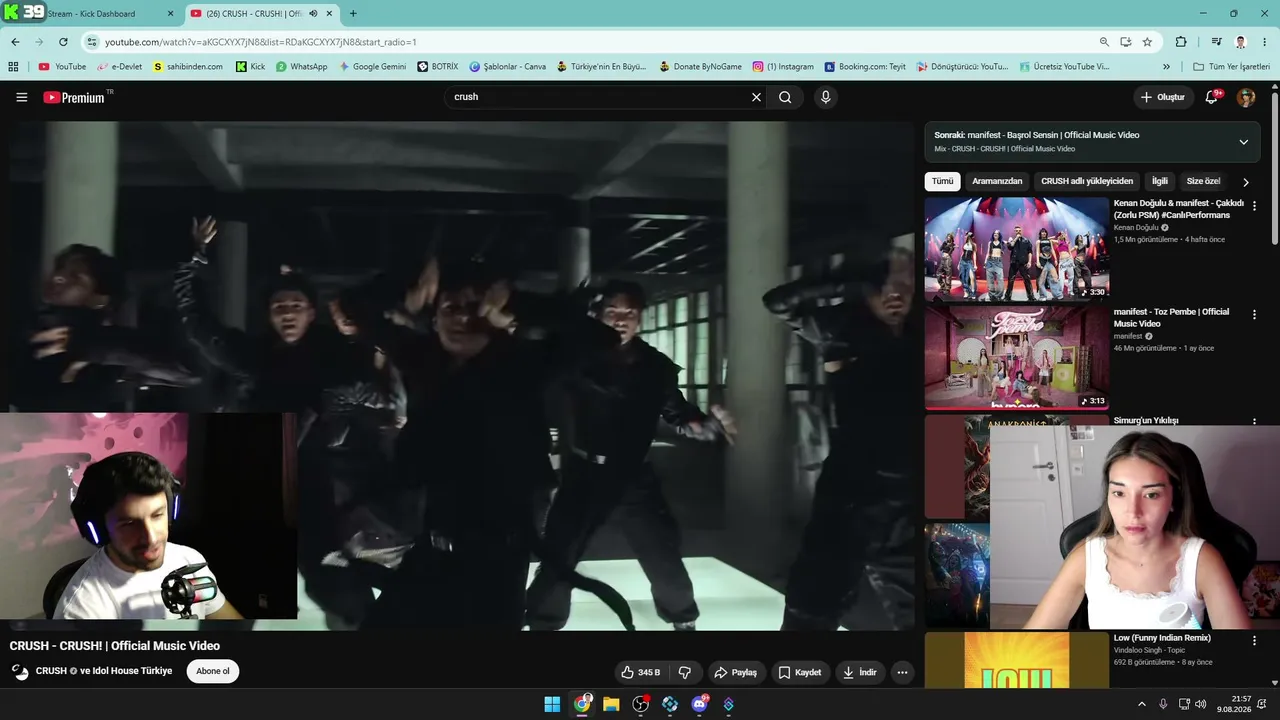Viewport: 1280px width, 720px height.
Task: Reload the YouTube page
Action: tap(63, 42)
